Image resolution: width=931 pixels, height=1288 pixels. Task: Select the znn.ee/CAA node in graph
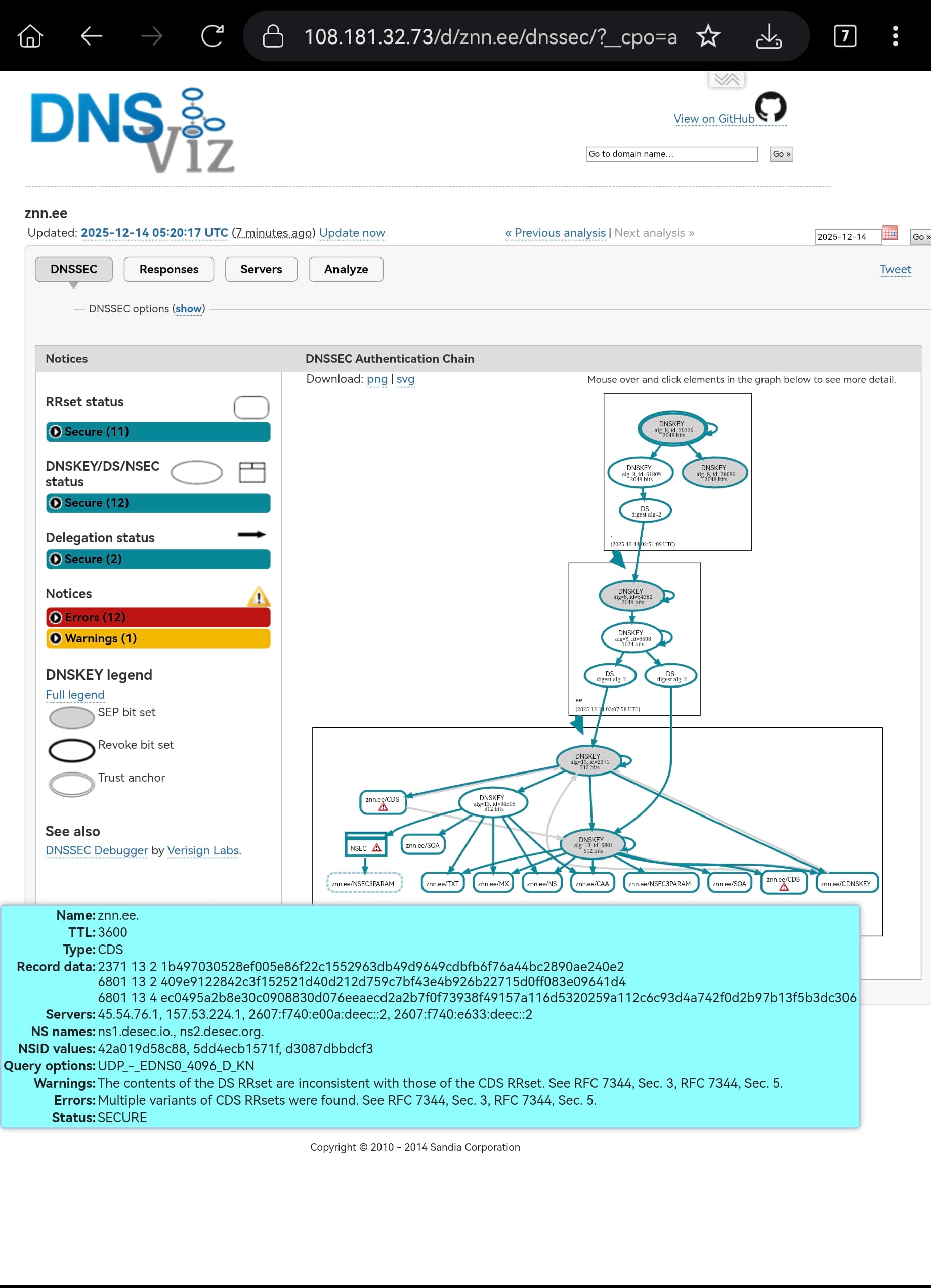591,884
